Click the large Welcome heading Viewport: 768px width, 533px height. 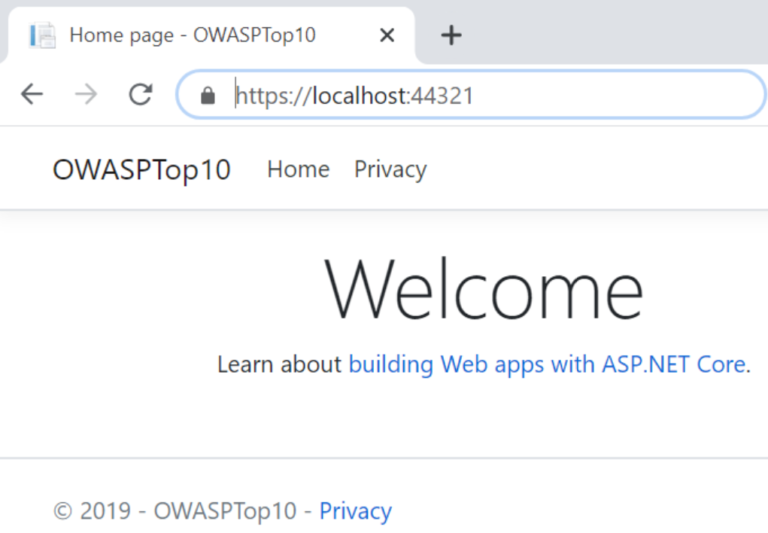[x=484, y=290]
